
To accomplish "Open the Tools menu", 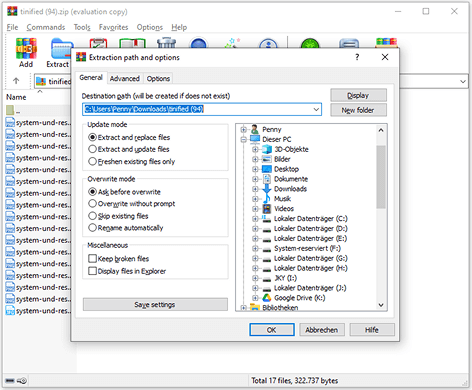I will (x=82, y=27).
